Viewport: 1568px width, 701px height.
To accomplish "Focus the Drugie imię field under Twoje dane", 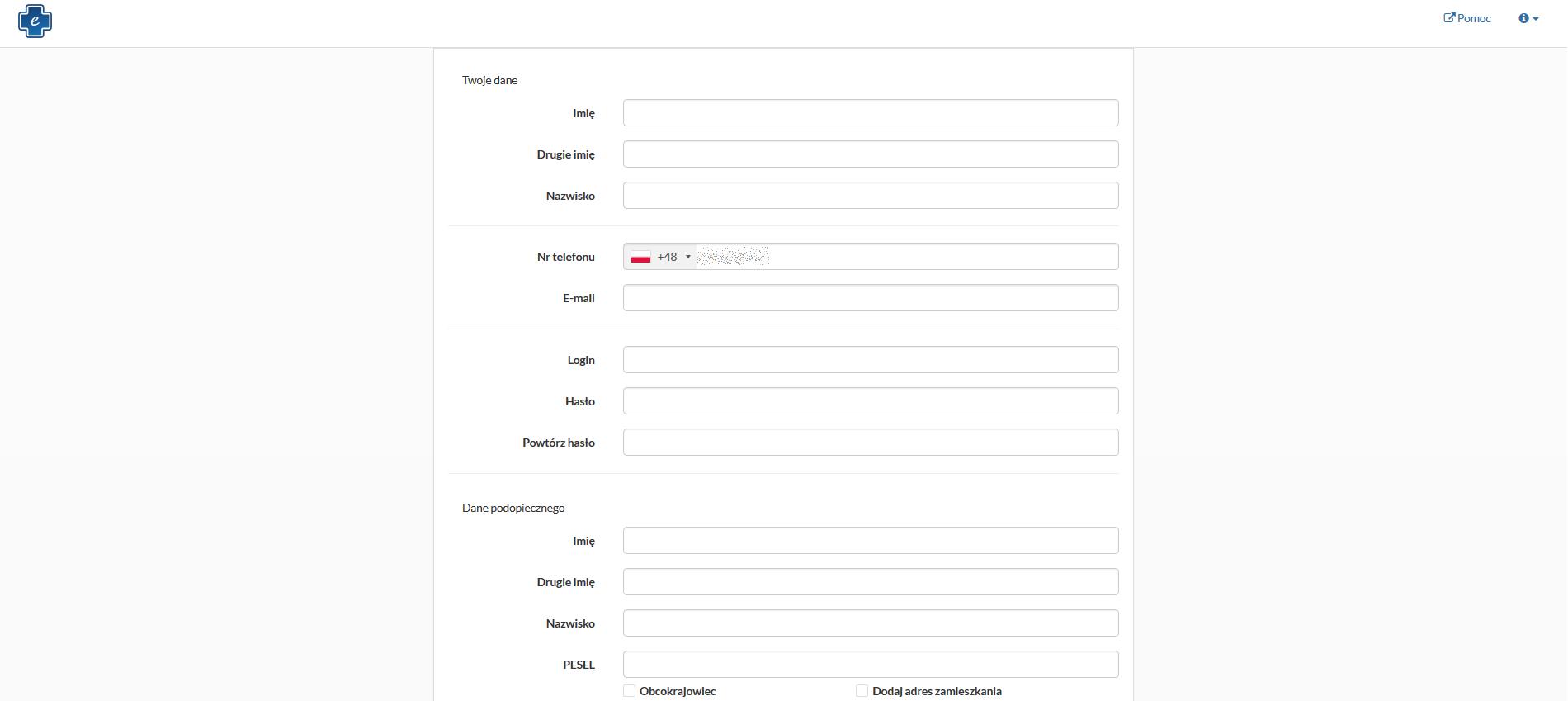I will click(x=871, y=154).
